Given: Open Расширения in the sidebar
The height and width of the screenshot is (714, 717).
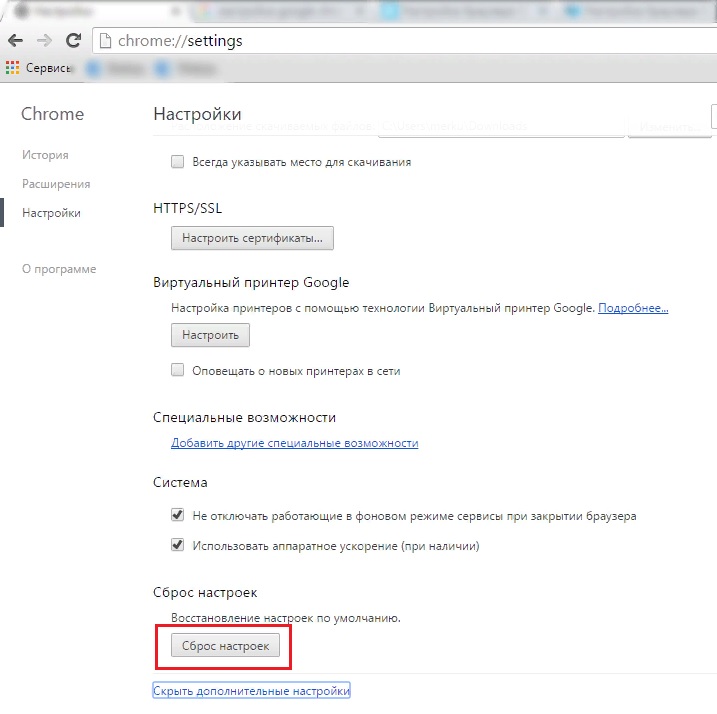Looking at the screenshot, I should pos(56,184).
